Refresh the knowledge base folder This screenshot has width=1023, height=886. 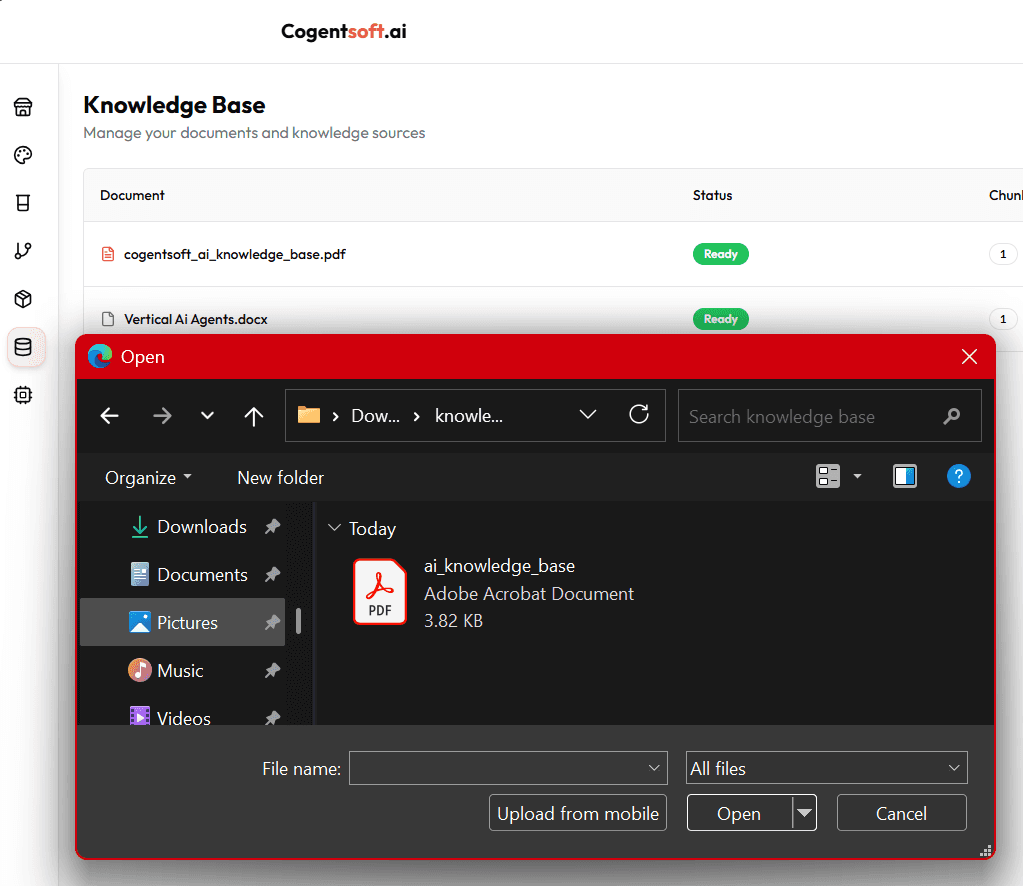pyautogui.click(x=639, y=415)
